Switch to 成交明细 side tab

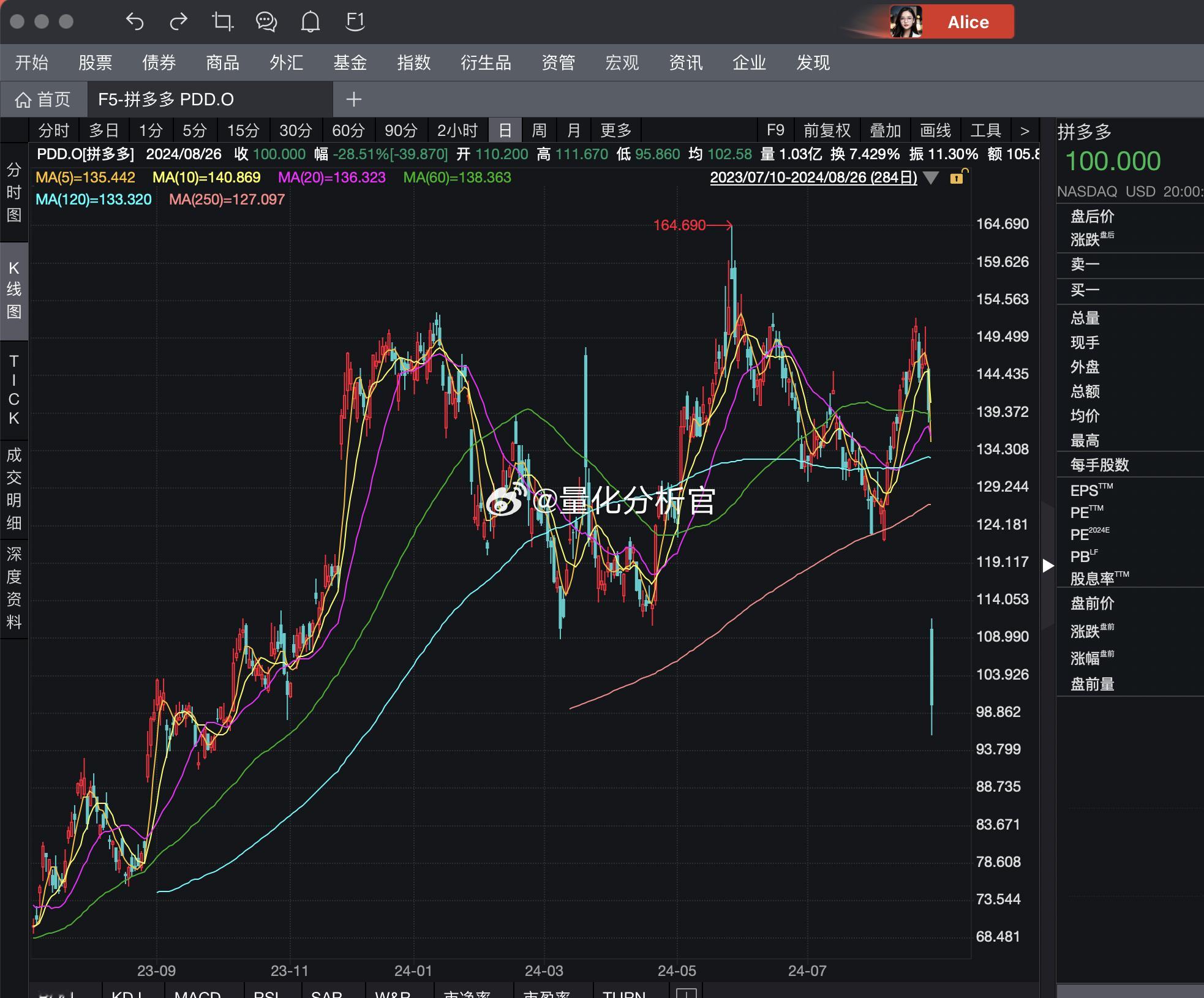pos(14,489)
